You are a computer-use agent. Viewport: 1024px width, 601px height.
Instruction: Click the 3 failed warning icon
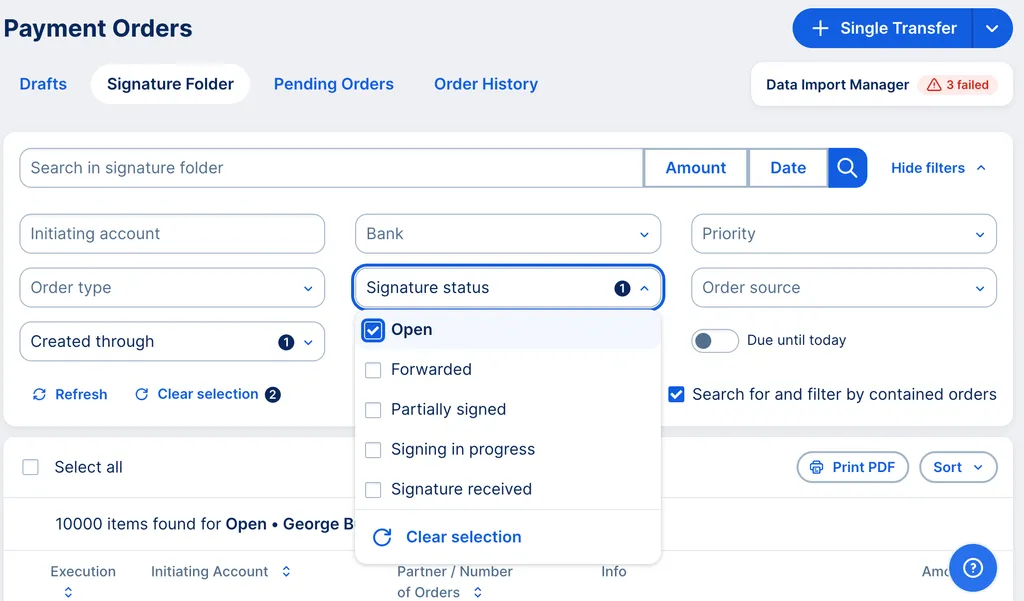point(932,85)
